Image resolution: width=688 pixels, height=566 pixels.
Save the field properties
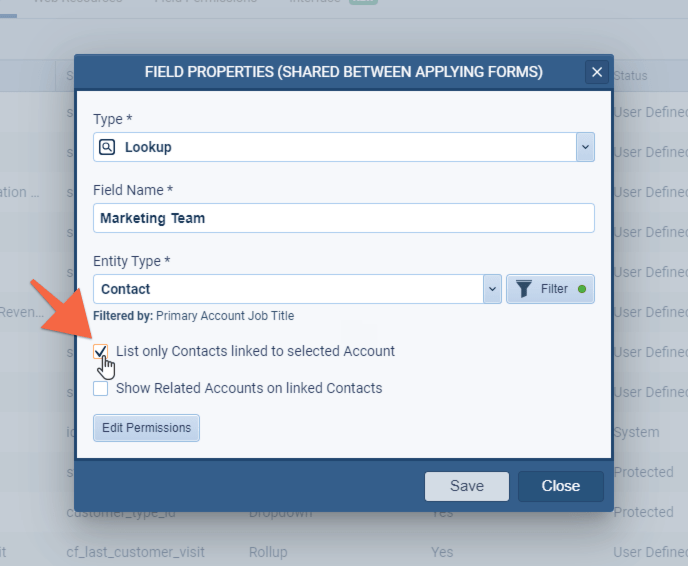pos(467,486)
